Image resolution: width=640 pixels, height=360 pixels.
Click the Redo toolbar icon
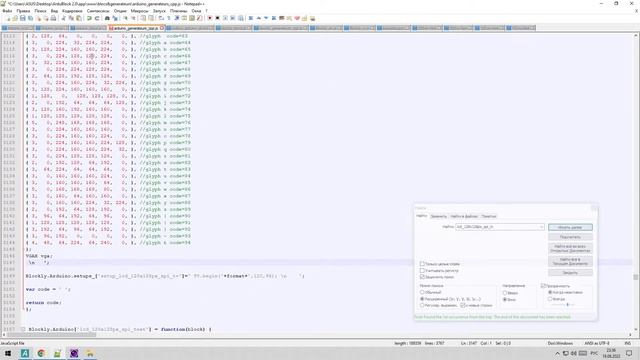point(97,18)
